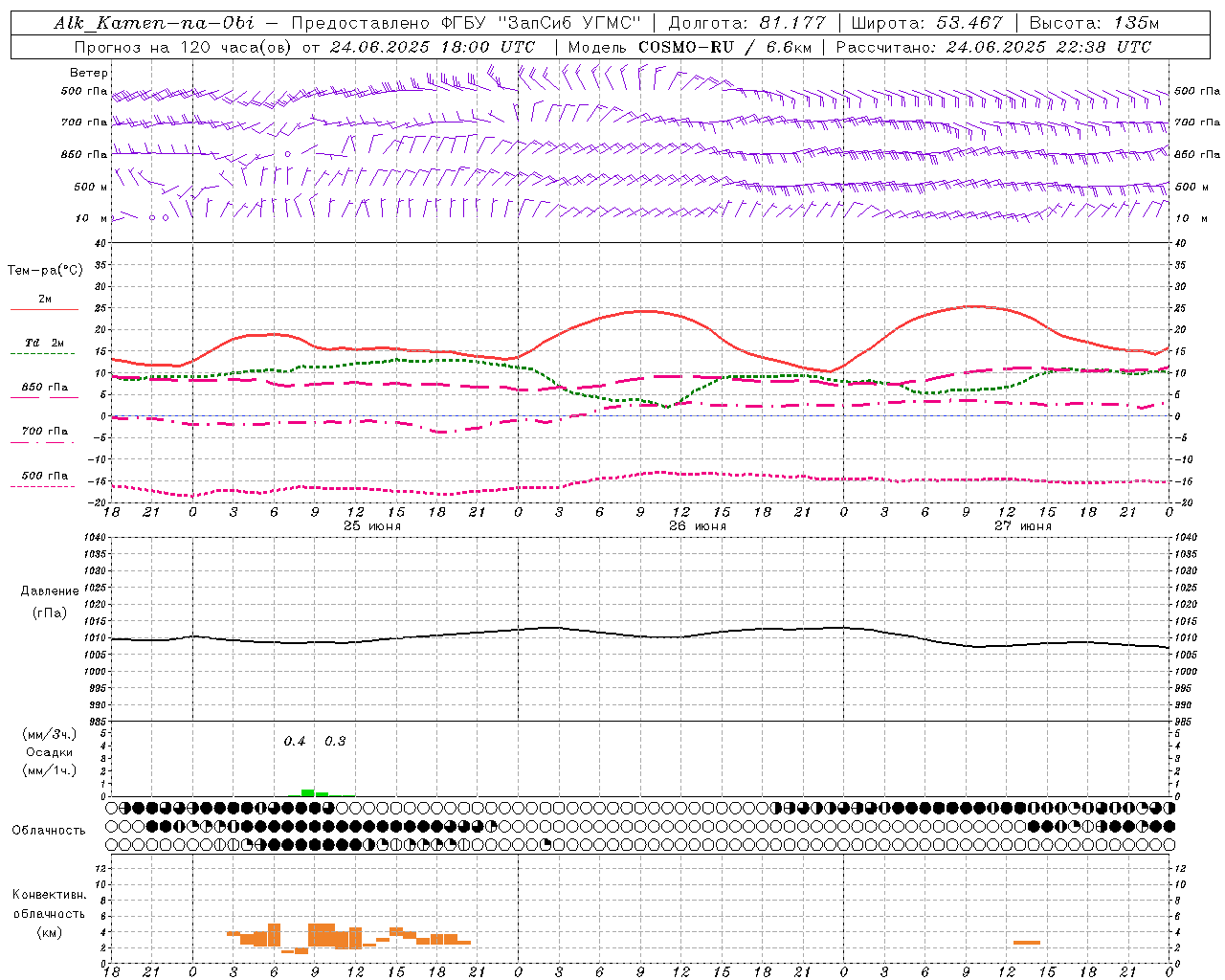Click the Долгота: 81.177 value

pos(746,23)
